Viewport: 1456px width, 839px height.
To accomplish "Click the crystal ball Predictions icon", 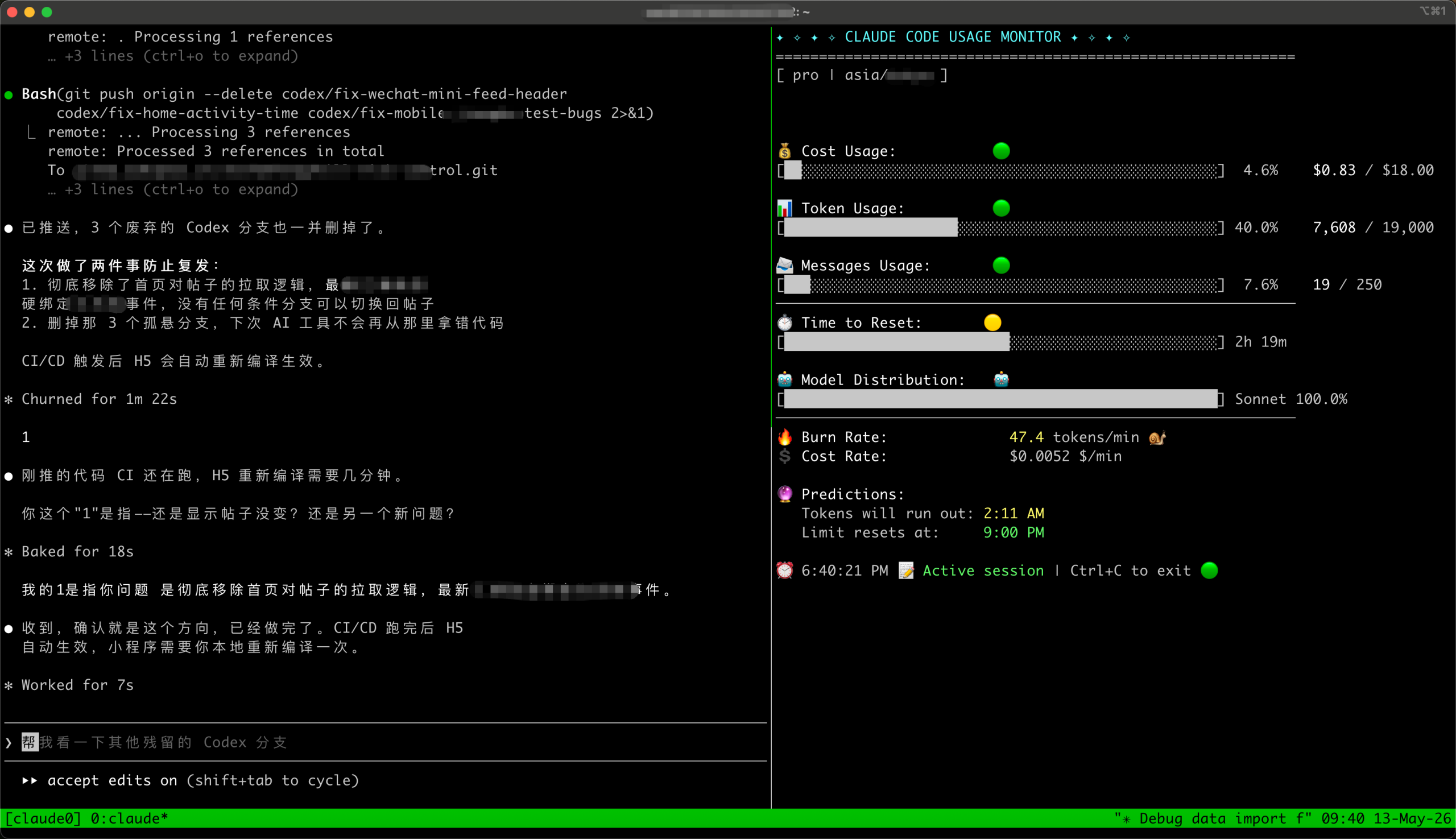I will coord(785,494).
